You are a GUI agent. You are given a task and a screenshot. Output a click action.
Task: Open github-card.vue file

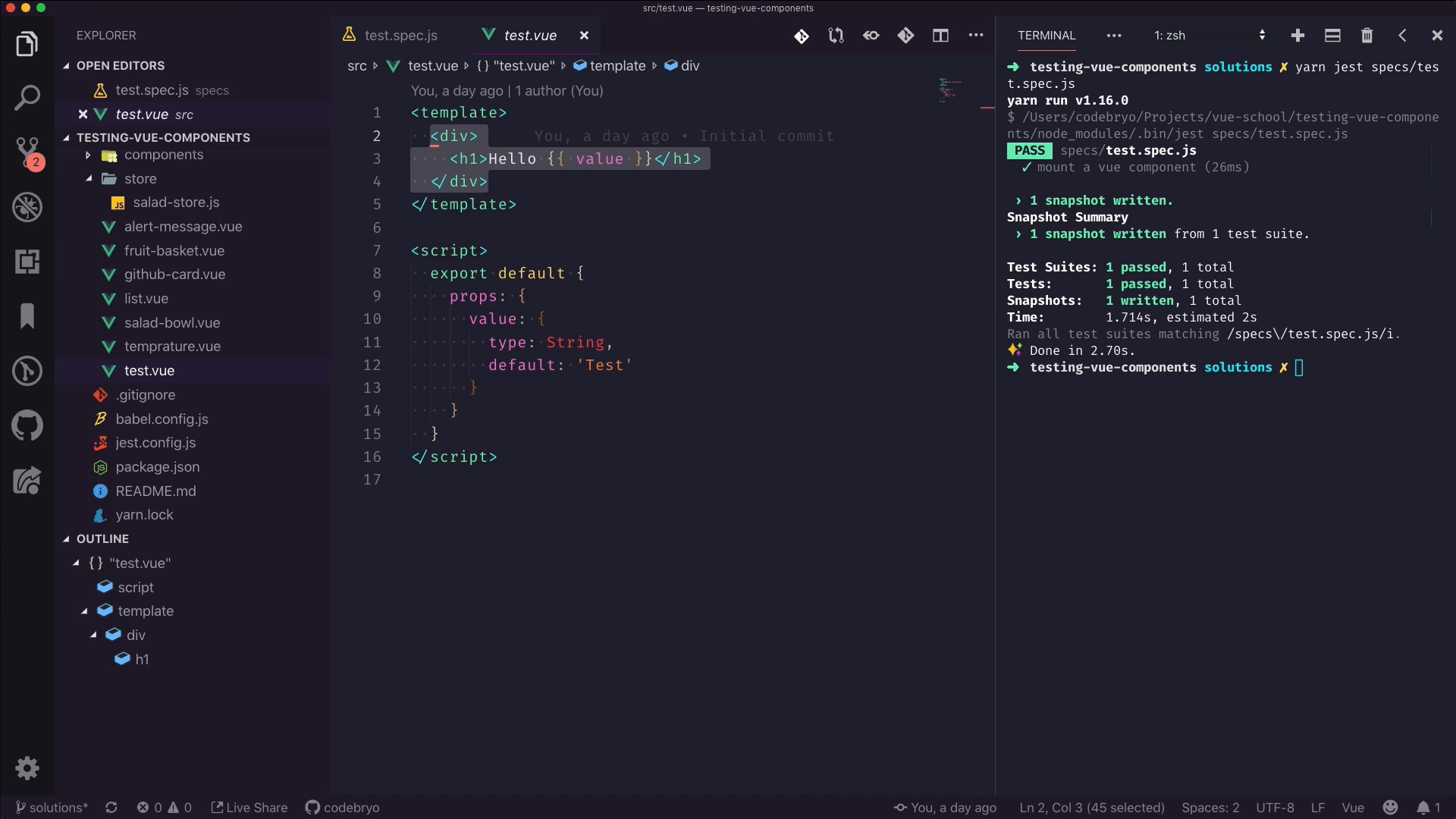tap(174, 275)
